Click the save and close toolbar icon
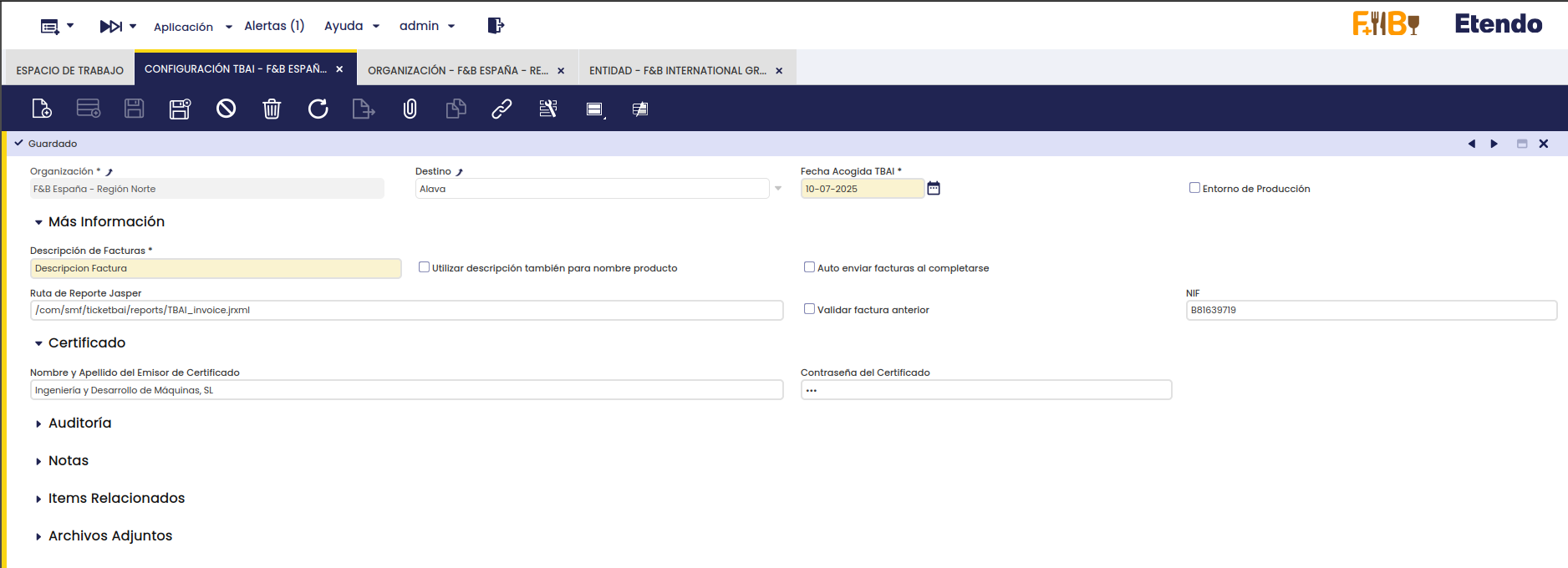 (180, 109)
